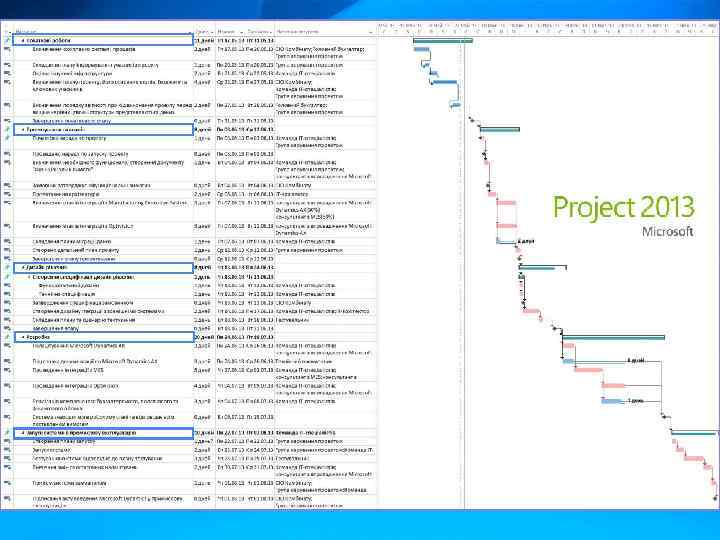Click the Start date cell of Розробка row
This screenshot has height=540, width=720.
(231, 337)
